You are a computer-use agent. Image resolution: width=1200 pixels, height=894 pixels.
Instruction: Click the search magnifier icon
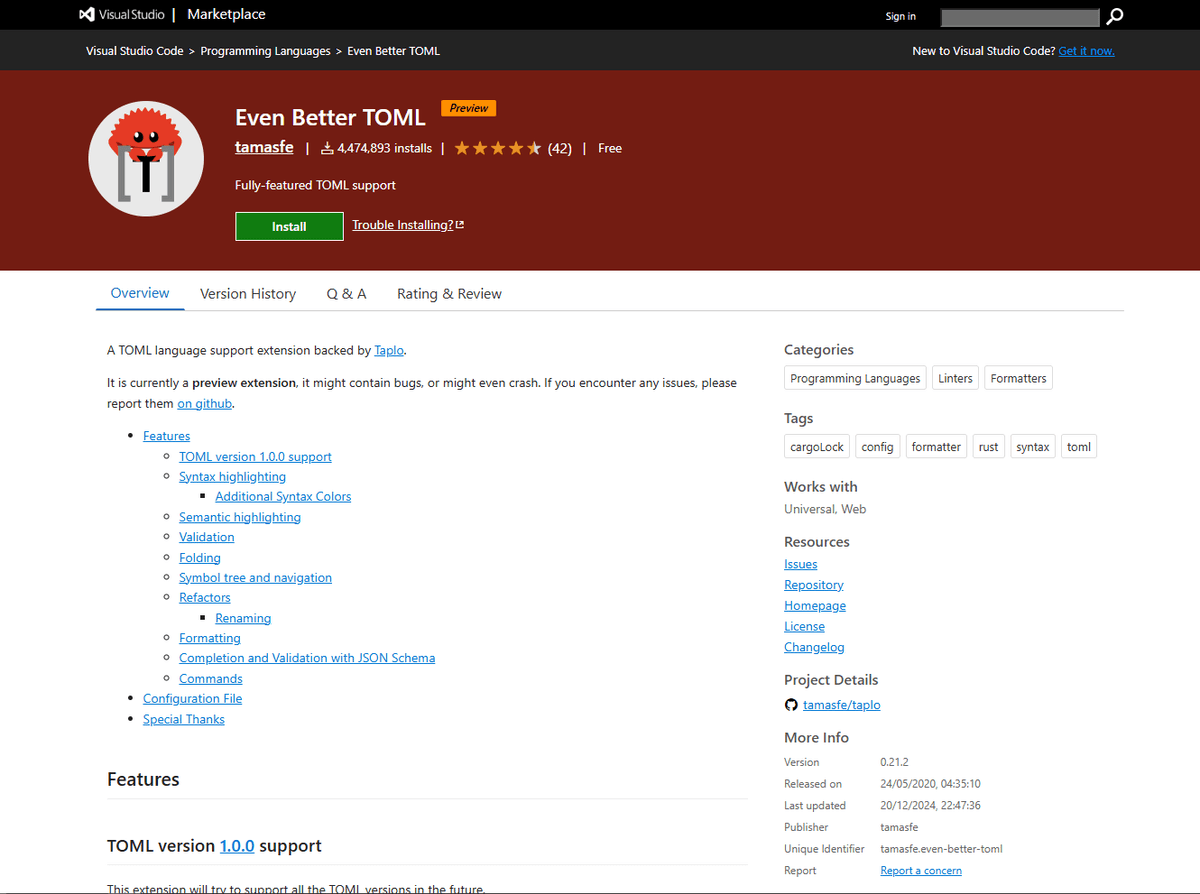[1115, 16]
